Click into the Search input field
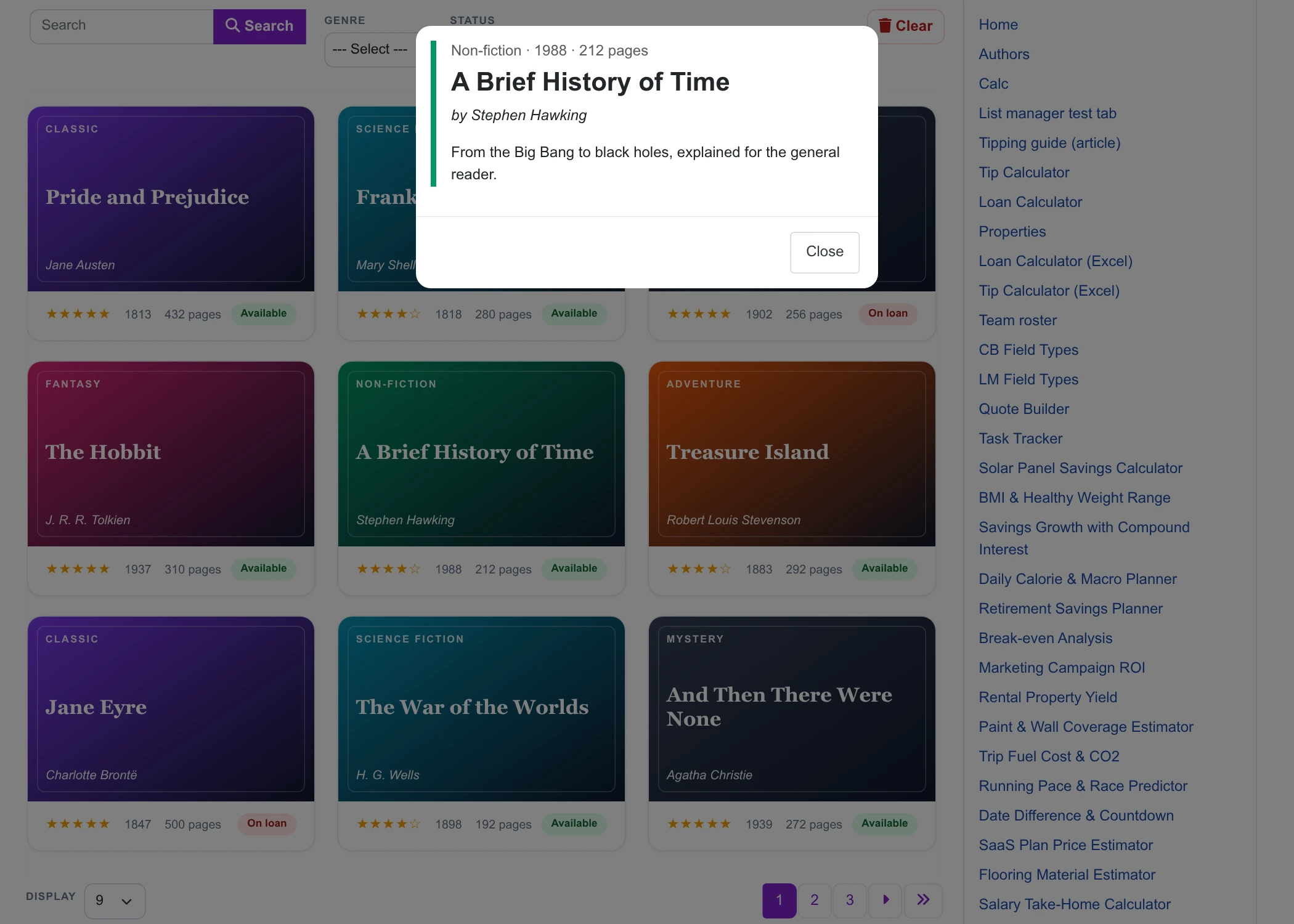This screenshot has height=924, width=1294. (122, 26)
